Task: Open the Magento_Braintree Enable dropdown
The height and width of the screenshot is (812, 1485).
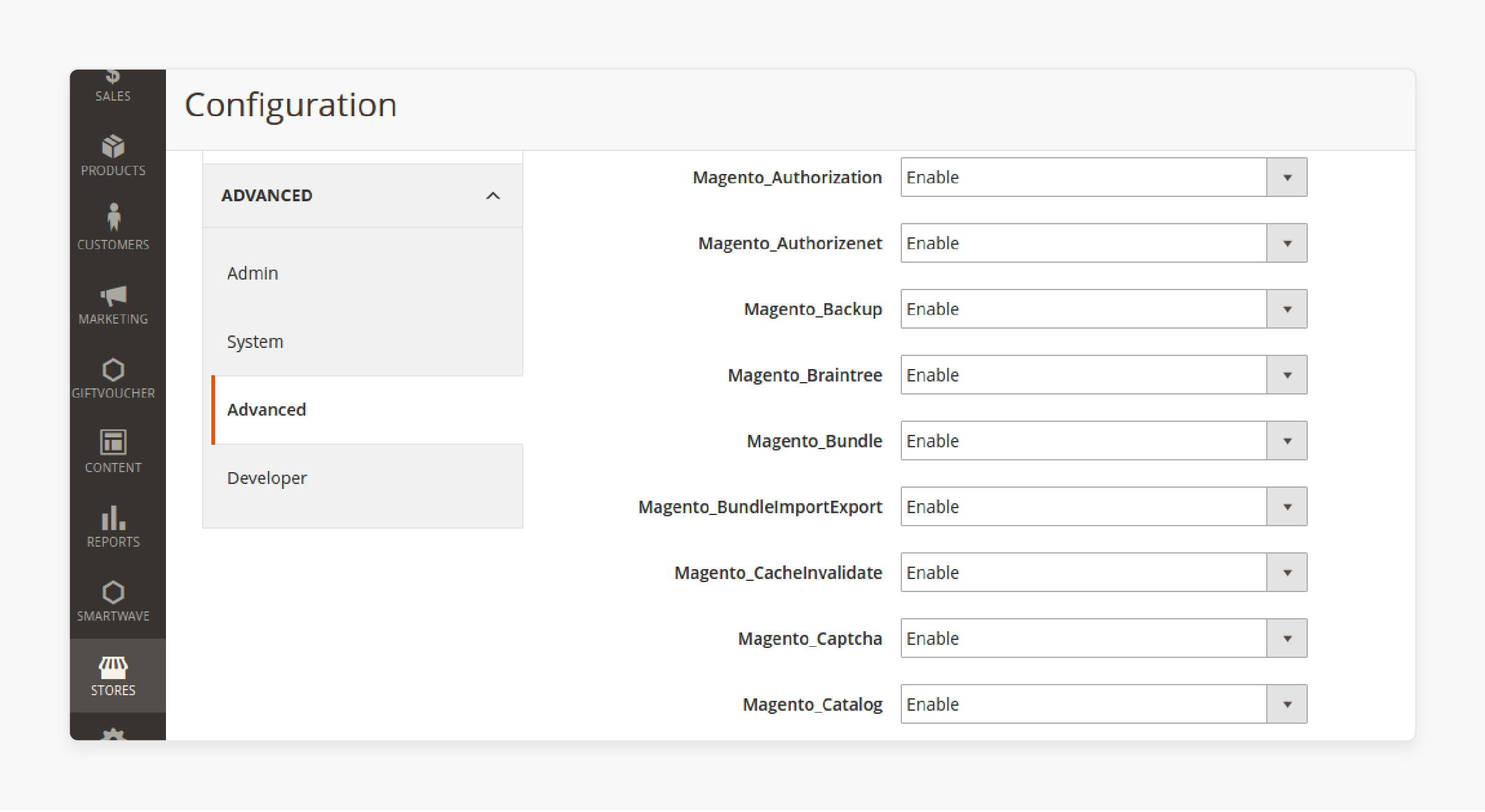Action: [1104, 375]
